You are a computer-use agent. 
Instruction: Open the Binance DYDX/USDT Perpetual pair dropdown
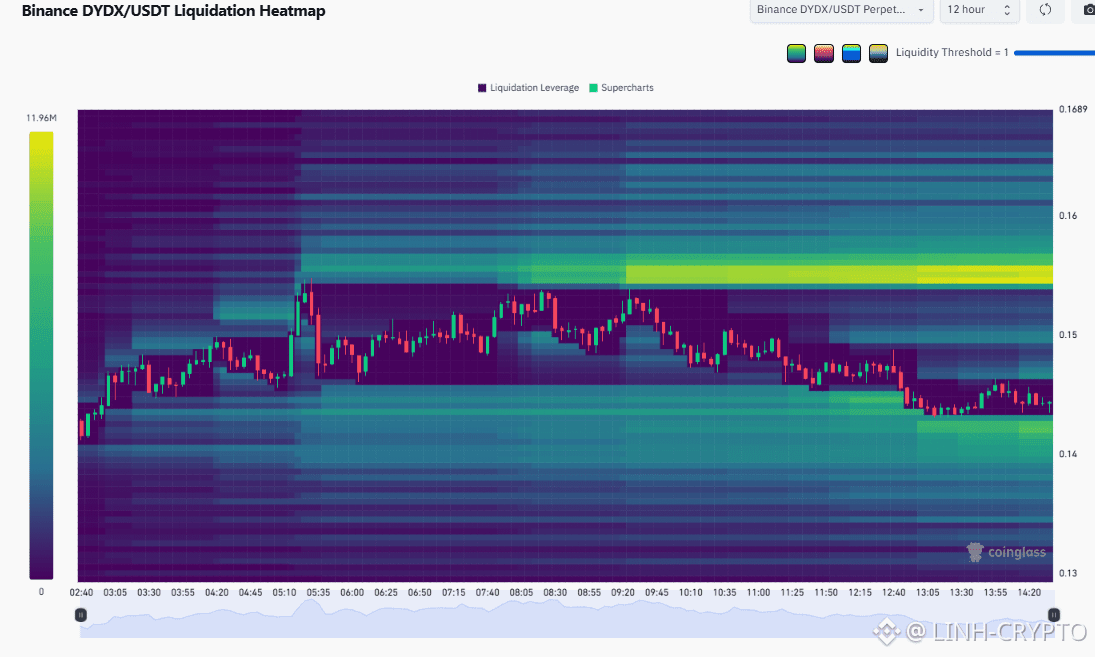842,10
